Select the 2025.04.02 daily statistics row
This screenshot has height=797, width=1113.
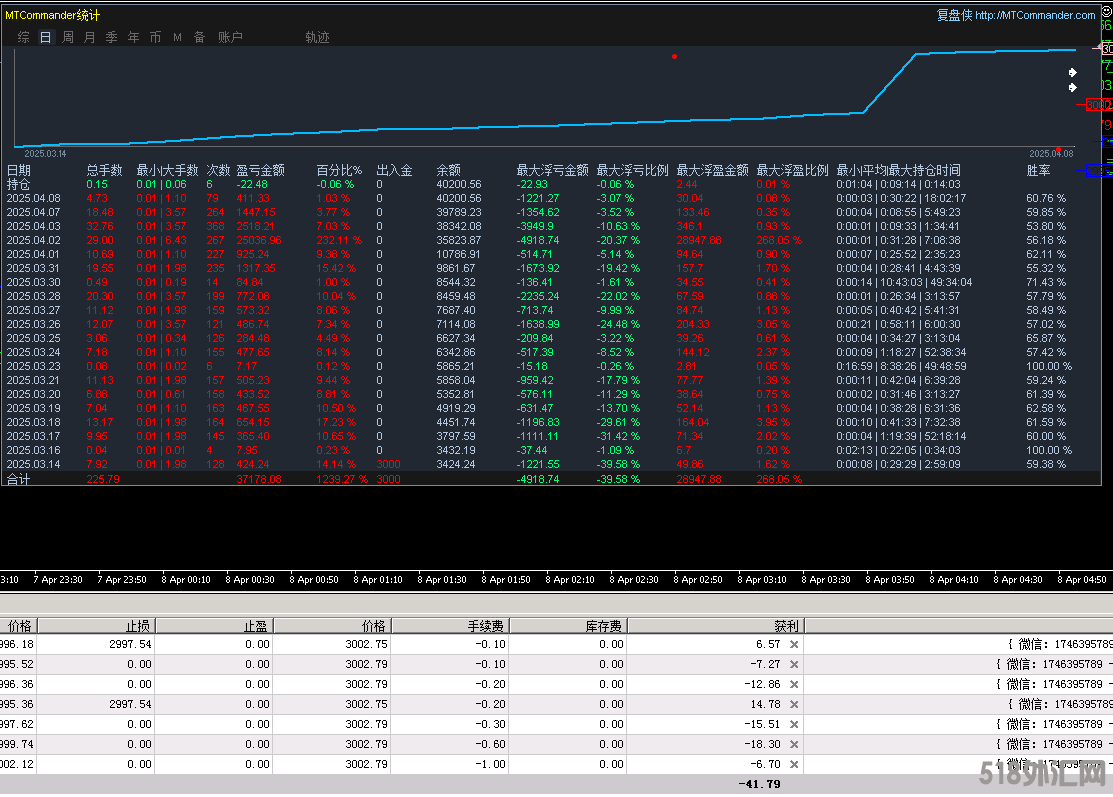[34, 241]
